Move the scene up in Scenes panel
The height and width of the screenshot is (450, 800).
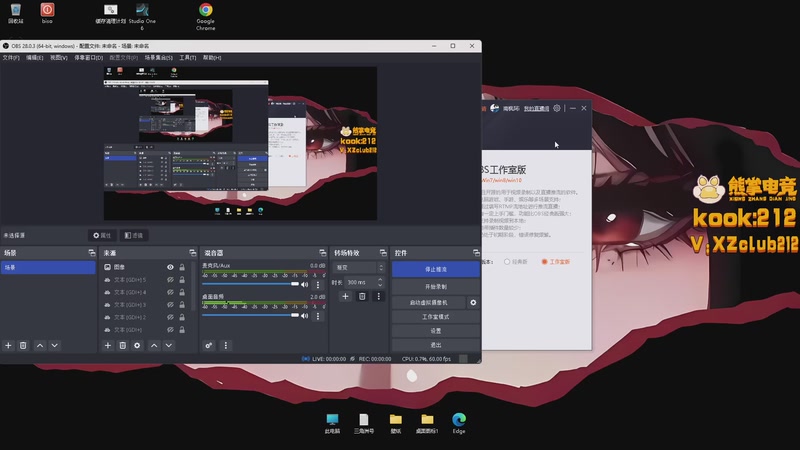[x=40, y=345]
